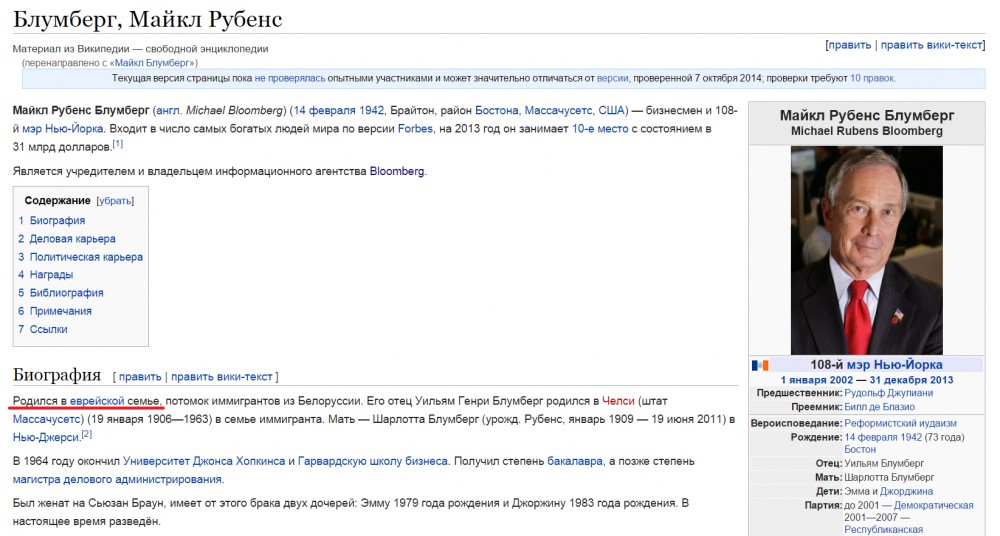The height and width of the screenshot is (536, 1000).
Task: Open 'Forbes' link
Action: click(415, 129)
